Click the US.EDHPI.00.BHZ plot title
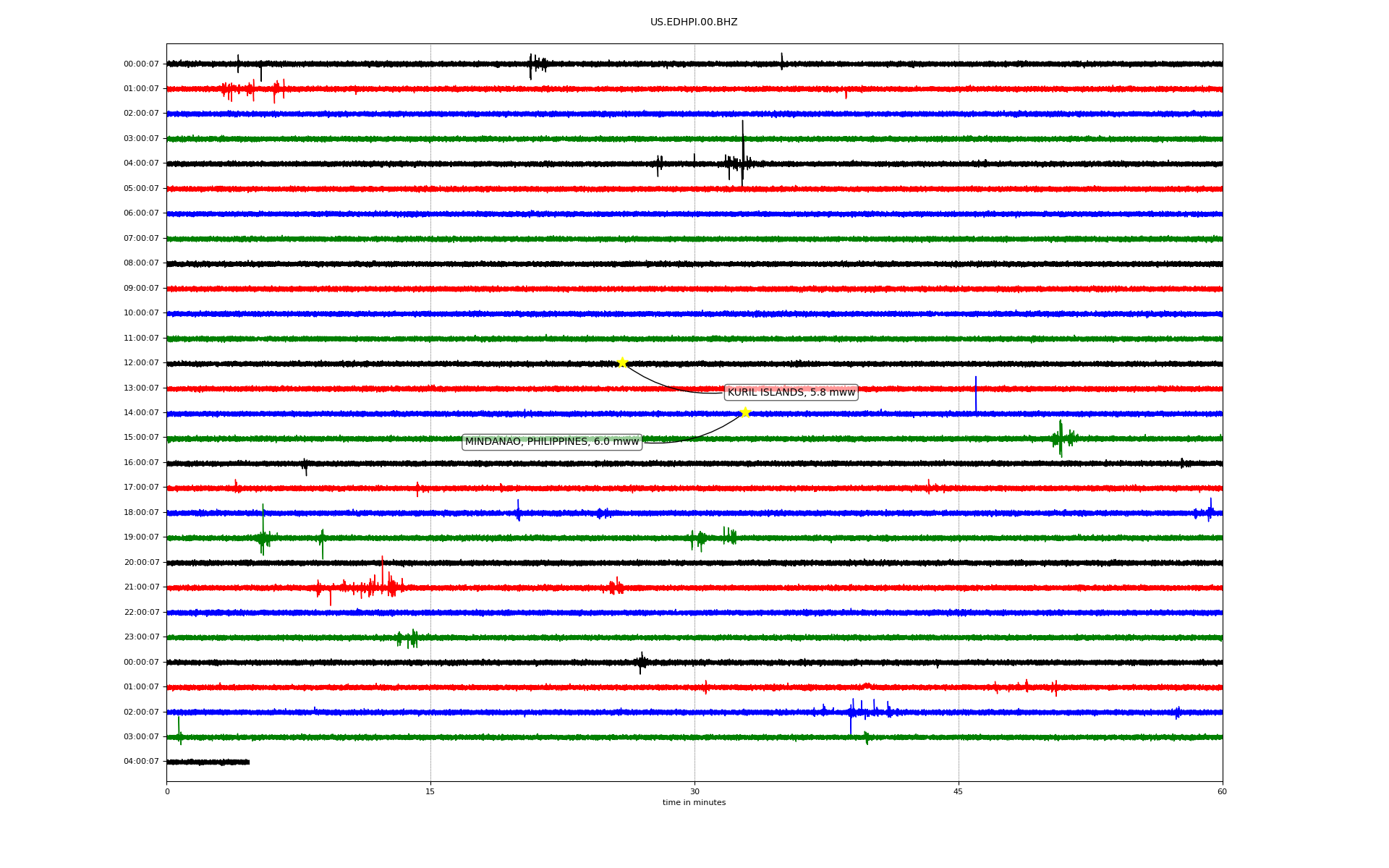The width and height of the screenshot is (1389, 868). [x=693, y=22]
